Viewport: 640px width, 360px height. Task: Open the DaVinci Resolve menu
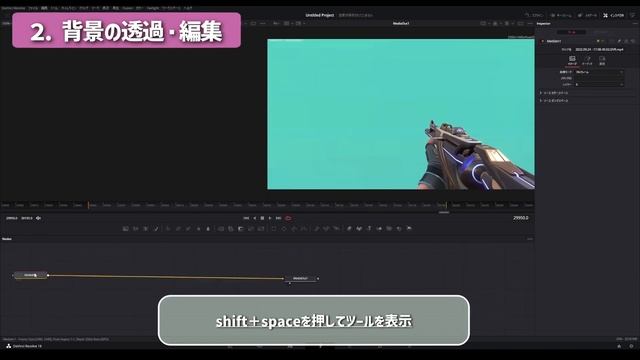[13, 8]
